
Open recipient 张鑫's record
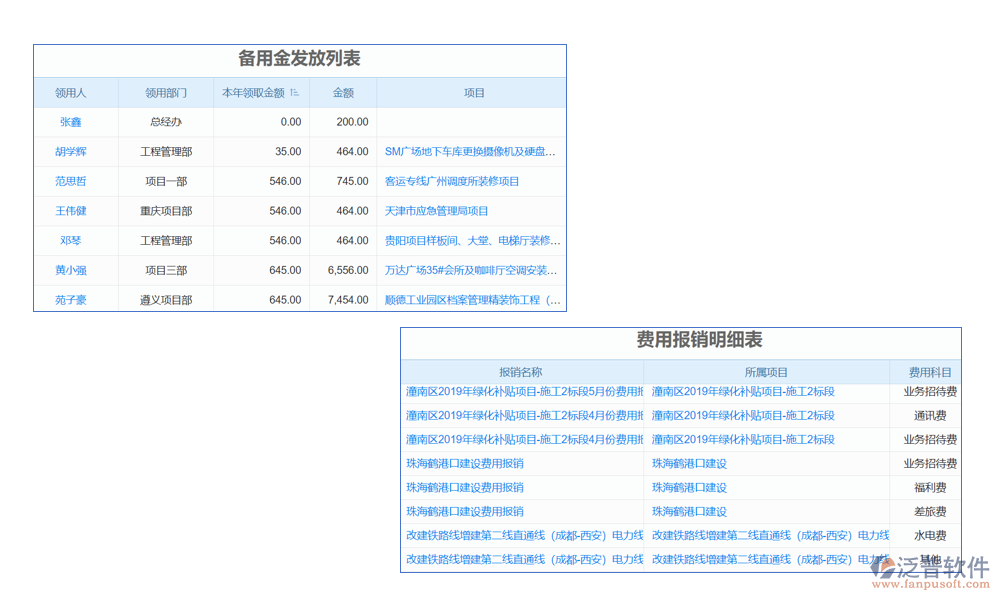[x=71, y=122]
